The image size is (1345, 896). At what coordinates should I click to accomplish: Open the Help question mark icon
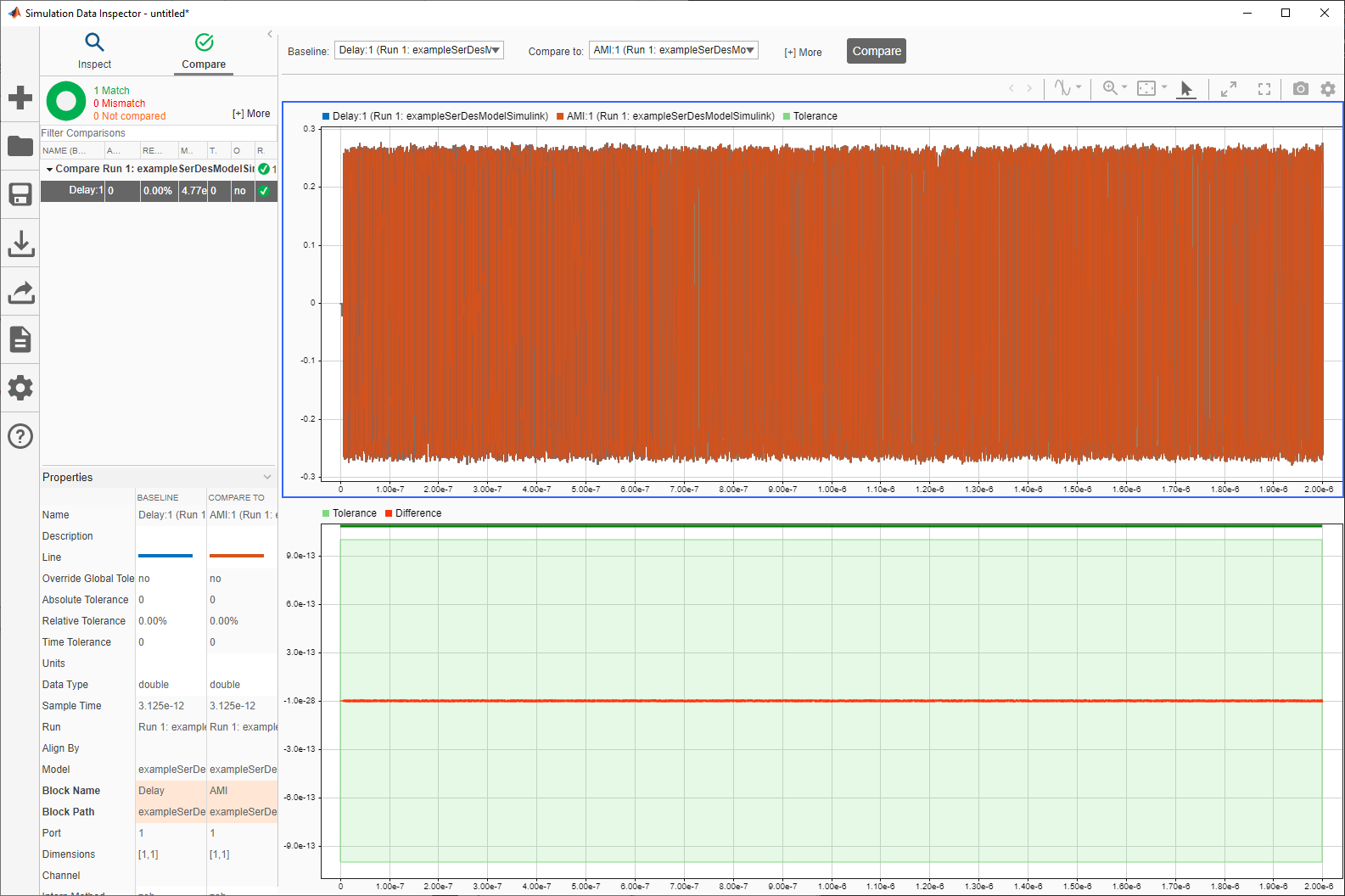coord(20,436)
